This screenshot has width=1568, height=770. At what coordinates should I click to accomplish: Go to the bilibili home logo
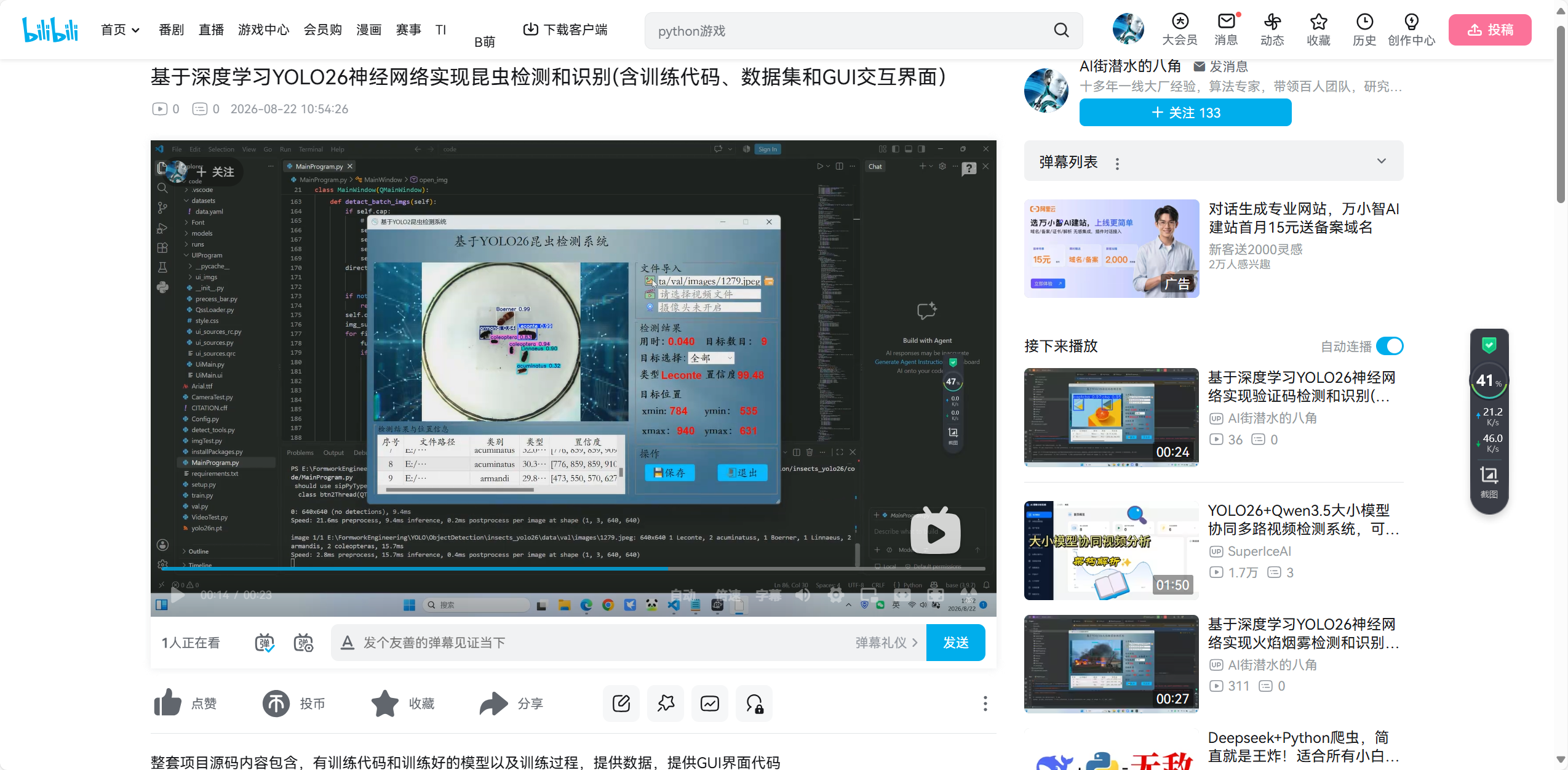[50, 30]
